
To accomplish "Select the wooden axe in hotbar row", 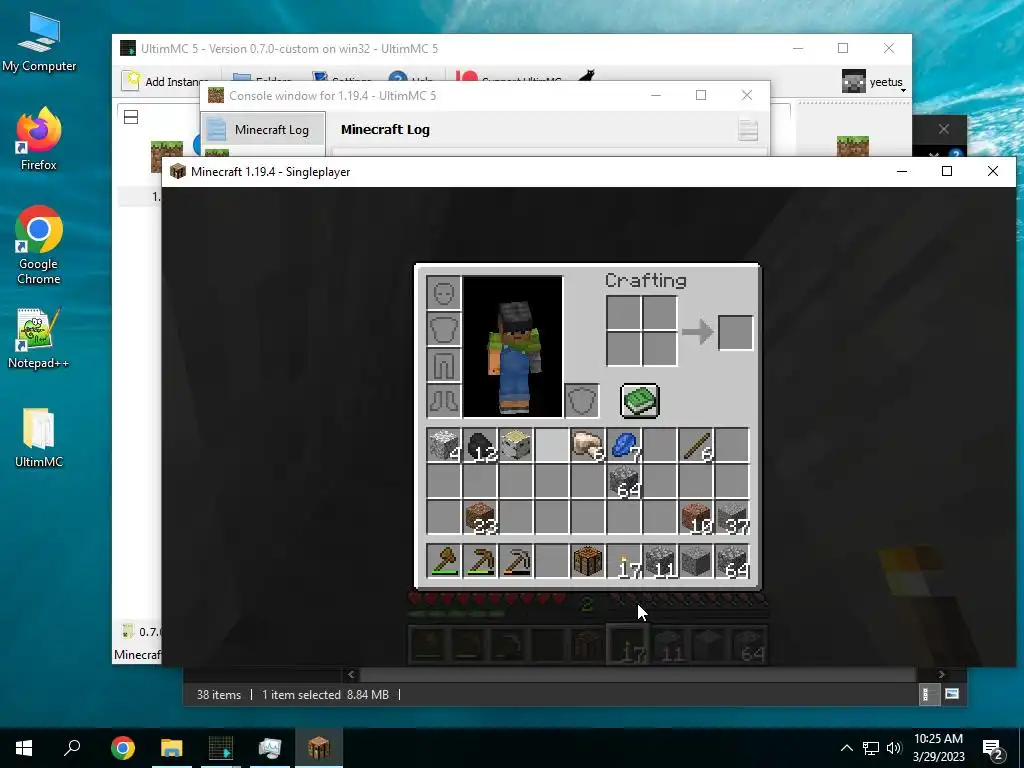I will point(444,561).
